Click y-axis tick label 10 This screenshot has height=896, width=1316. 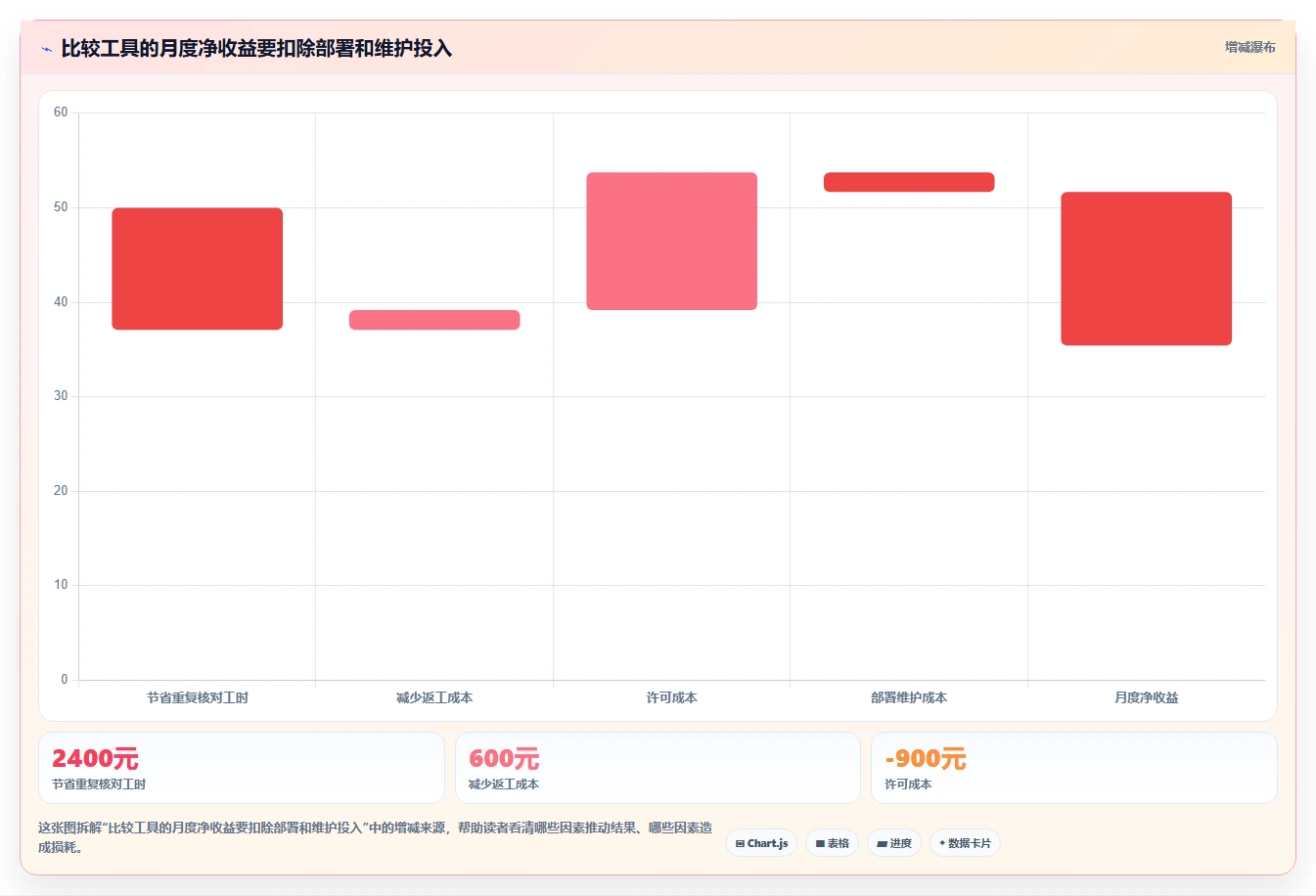tap(61, 585)
